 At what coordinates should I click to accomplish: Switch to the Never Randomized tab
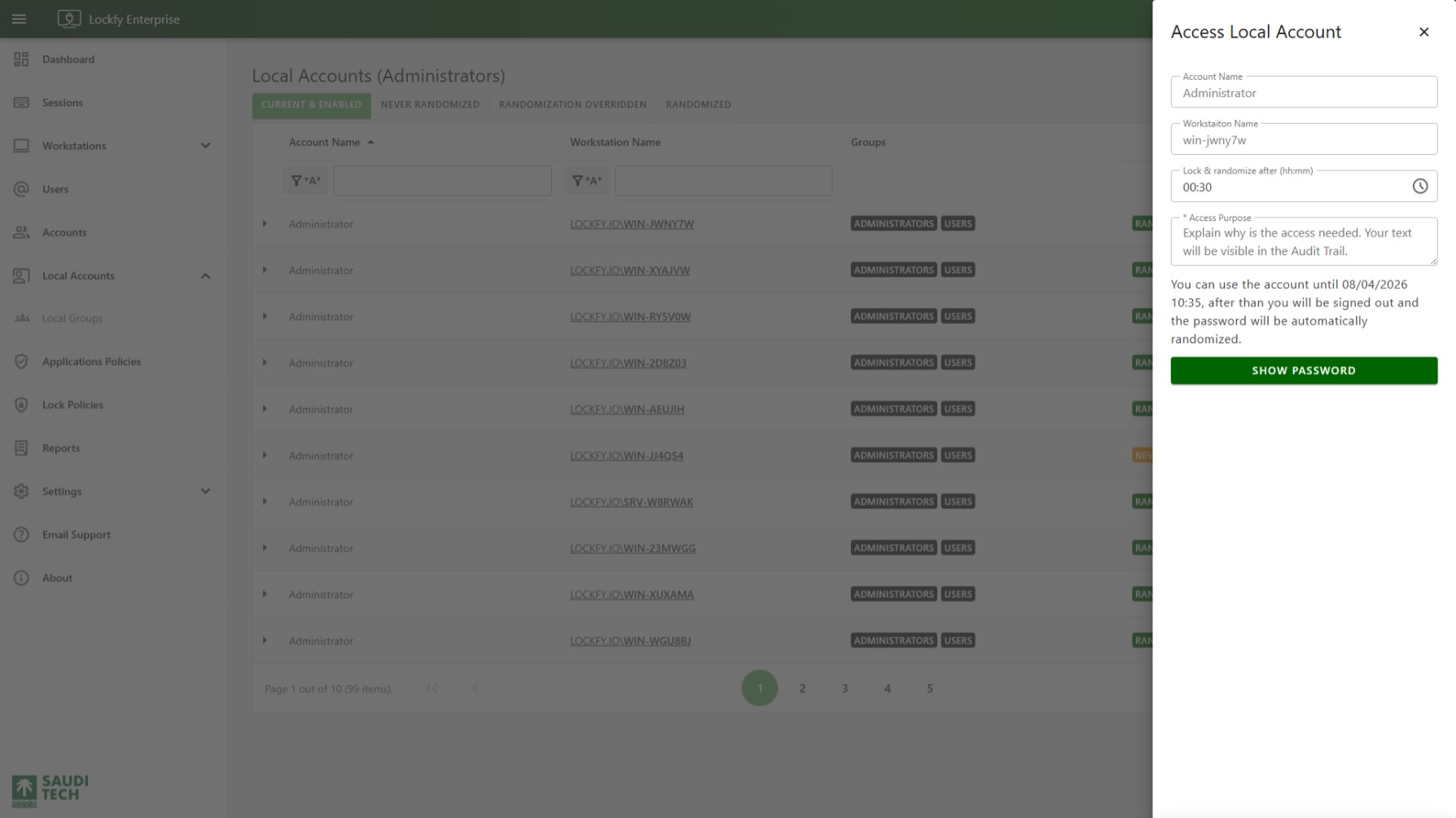(430, 105)
